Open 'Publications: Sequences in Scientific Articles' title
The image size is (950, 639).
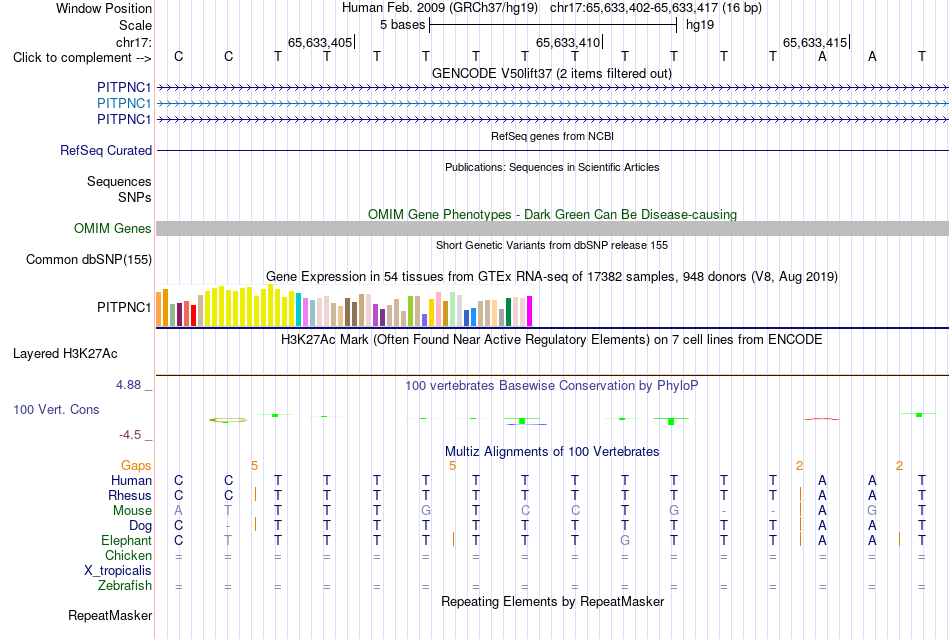click(552, 167)
